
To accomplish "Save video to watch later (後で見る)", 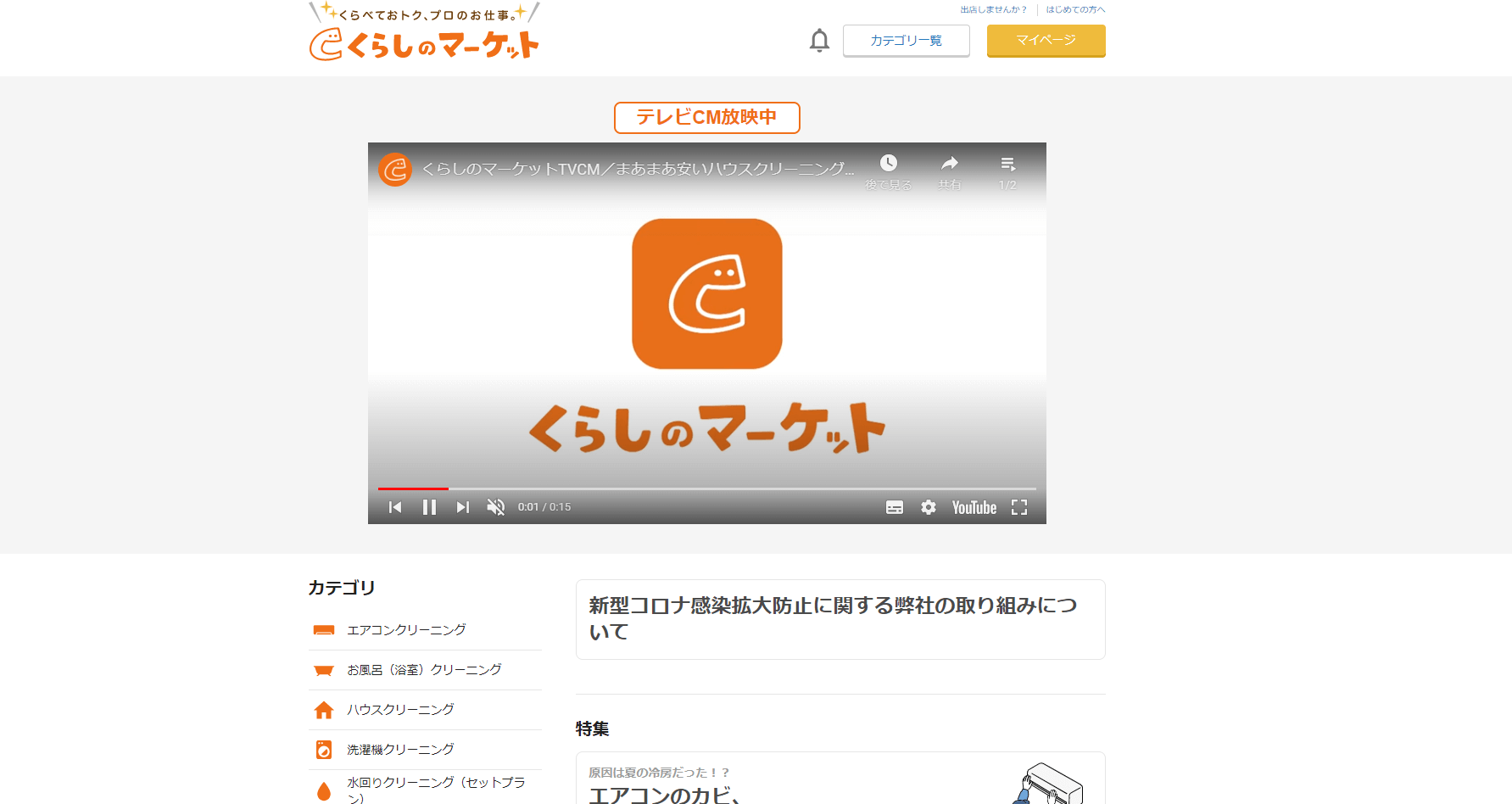I will (889, 172).
